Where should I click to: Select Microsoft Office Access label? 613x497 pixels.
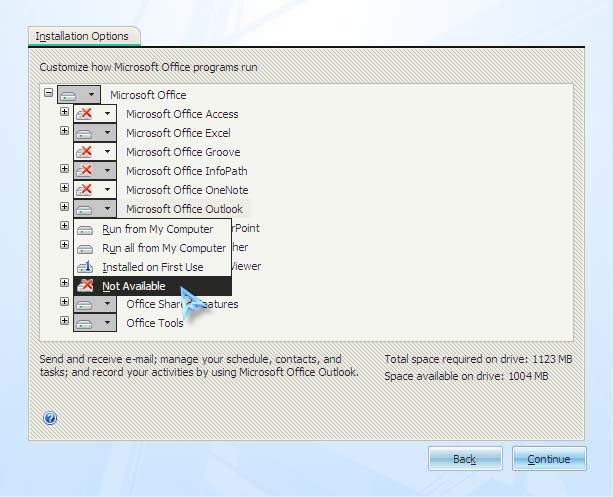pyautogui.click(x=182, y=114)
